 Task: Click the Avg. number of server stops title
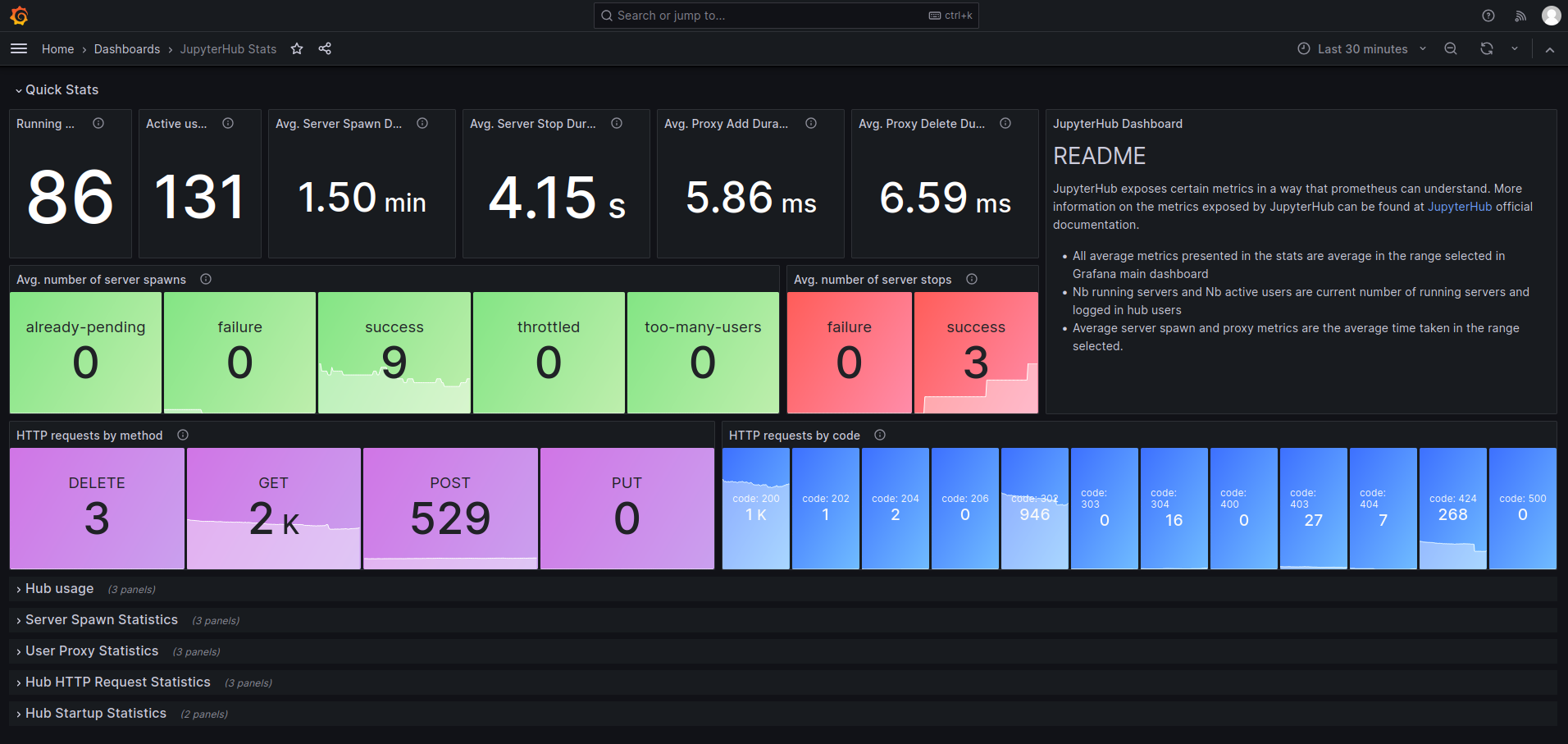pyautogui.click(x=873, y=280)
